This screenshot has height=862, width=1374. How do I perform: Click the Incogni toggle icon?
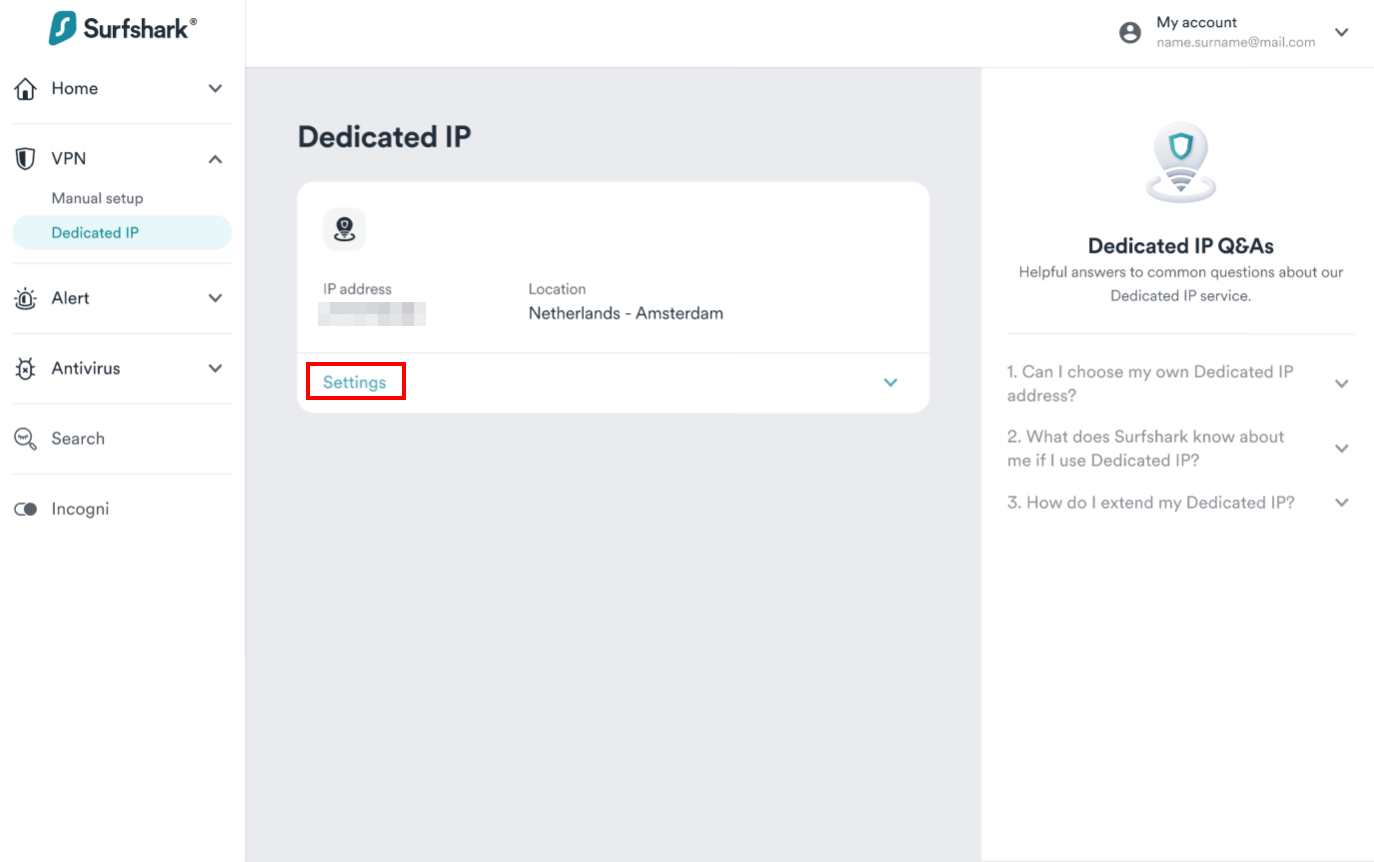pyautogui.click(x=26, y=509)
